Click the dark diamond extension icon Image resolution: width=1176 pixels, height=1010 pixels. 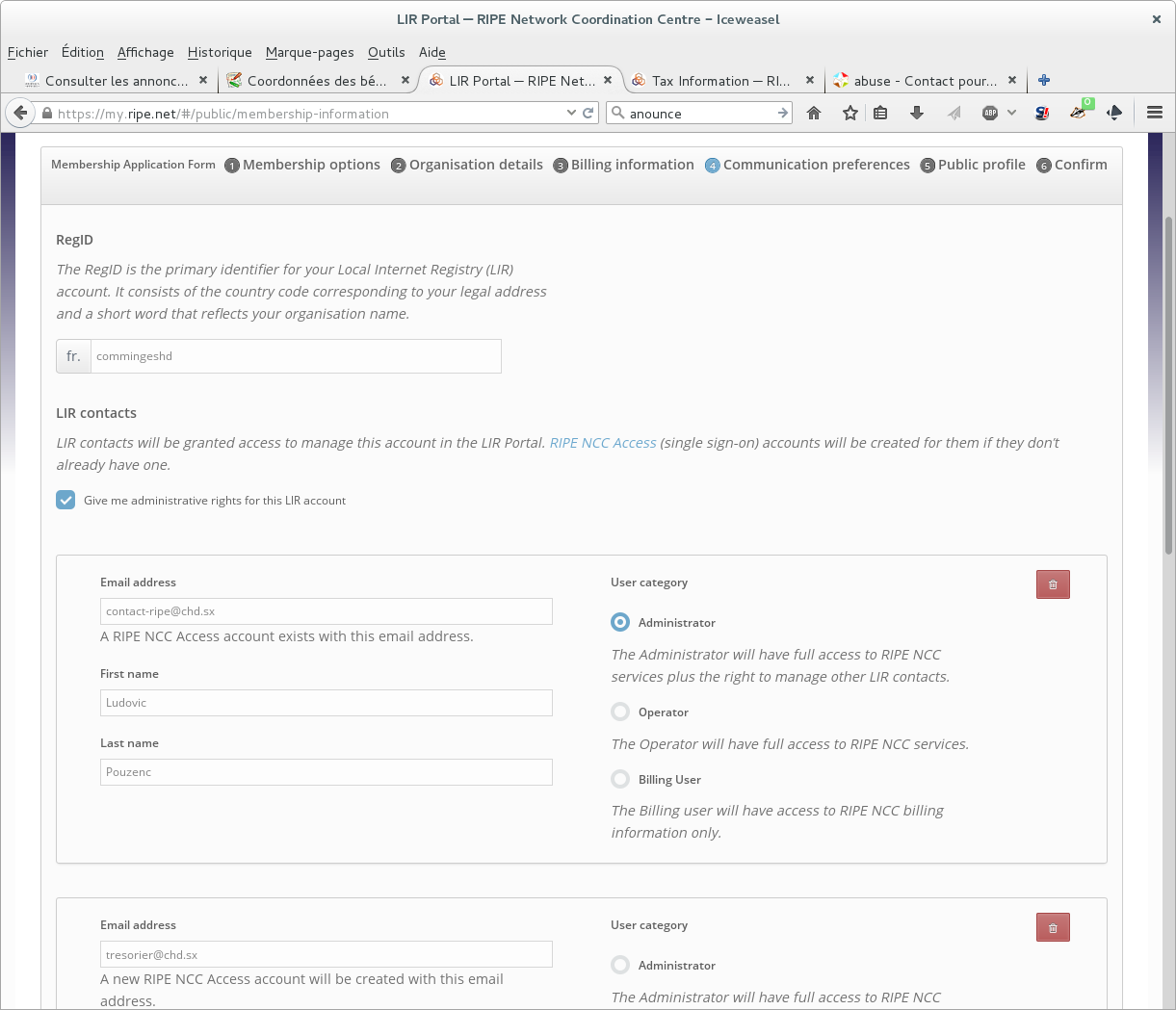click(1114, 113)
